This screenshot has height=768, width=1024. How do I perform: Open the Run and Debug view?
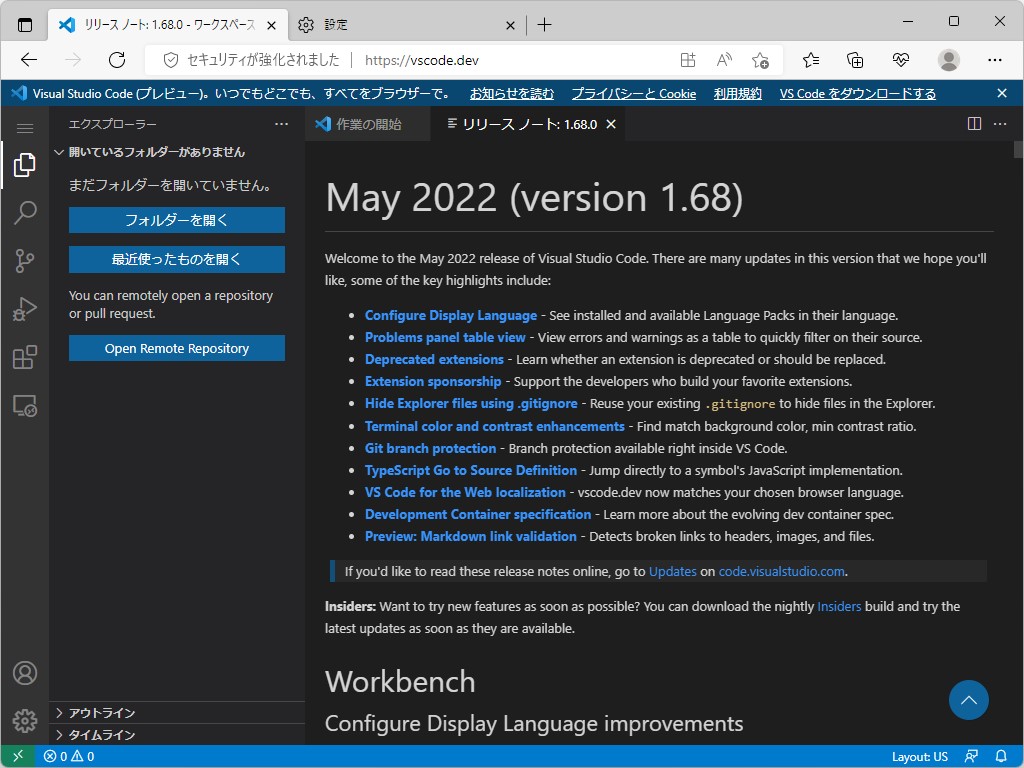click(x=25, y=309)
